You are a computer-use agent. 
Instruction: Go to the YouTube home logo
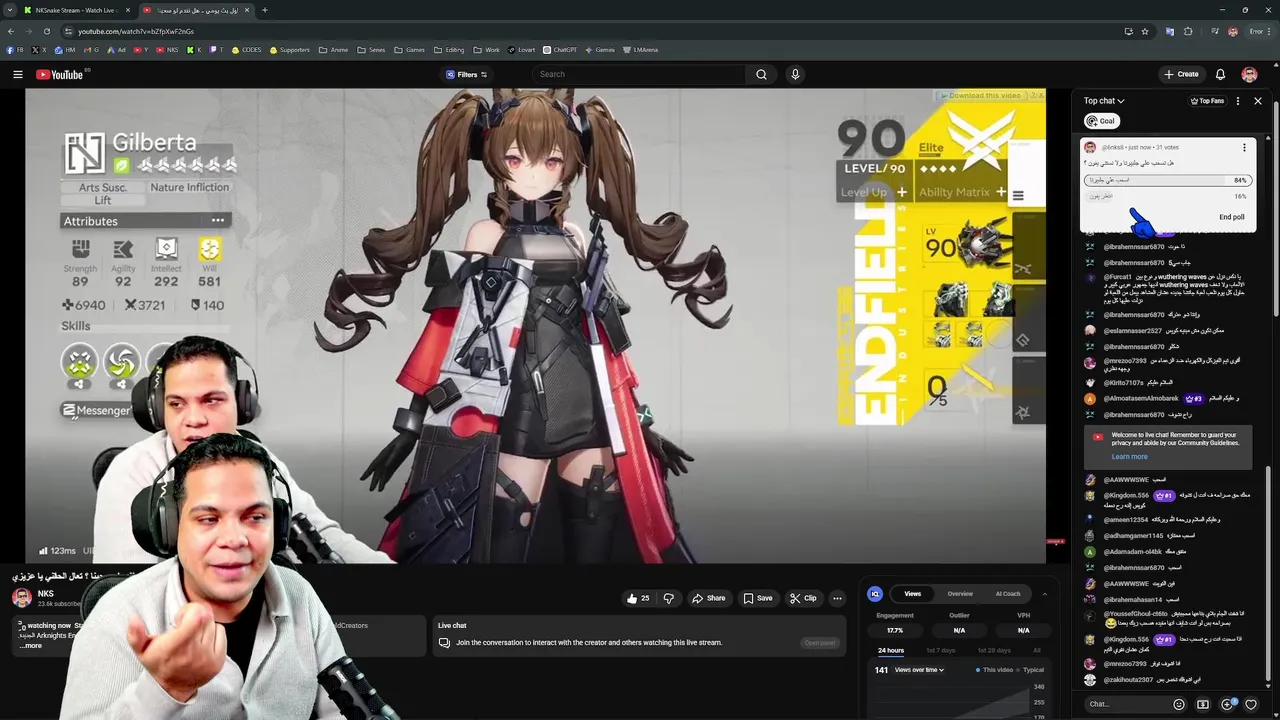tap(62, 74)
